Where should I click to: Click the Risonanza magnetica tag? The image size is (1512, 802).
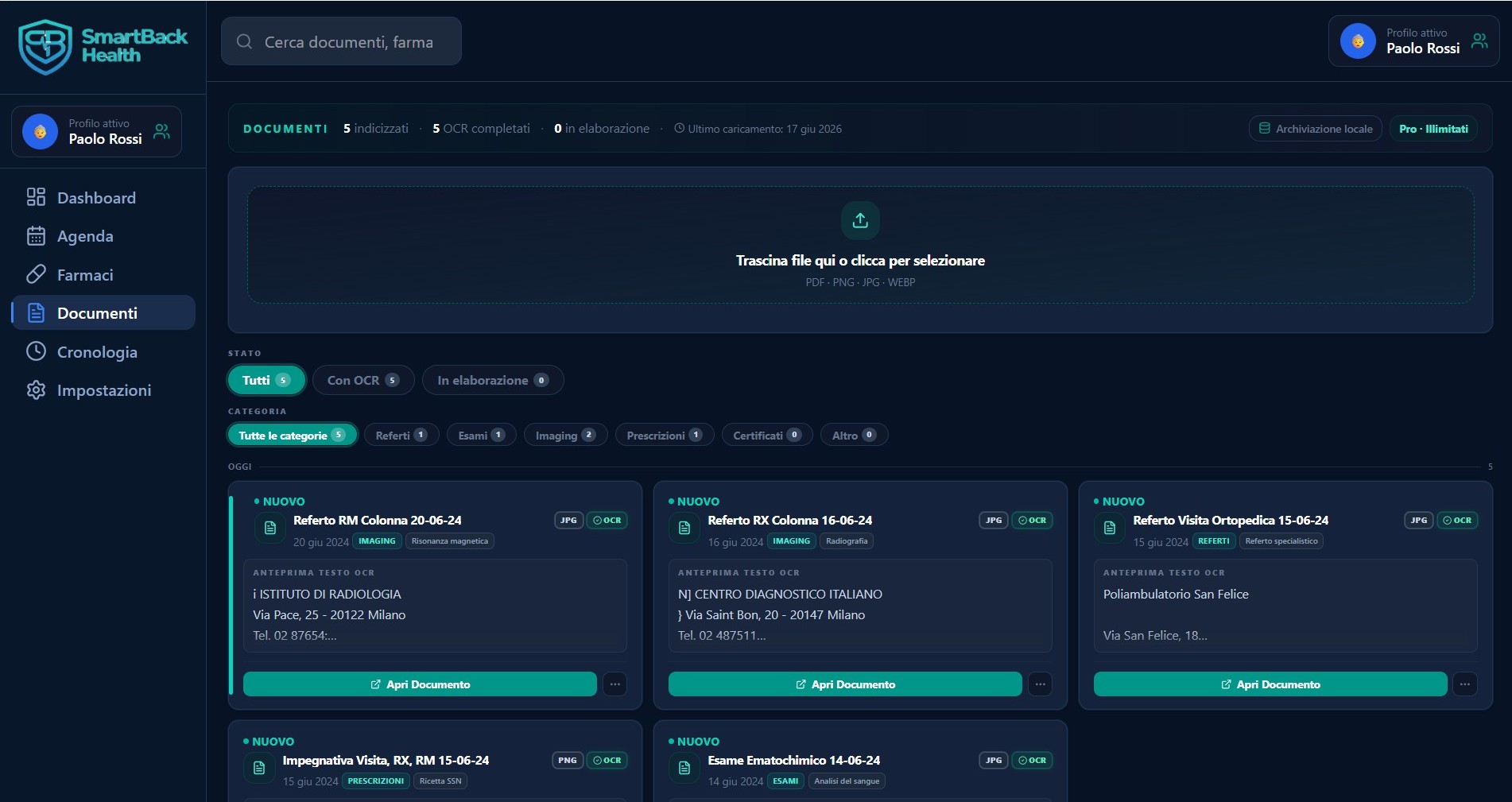click(450, 540)
